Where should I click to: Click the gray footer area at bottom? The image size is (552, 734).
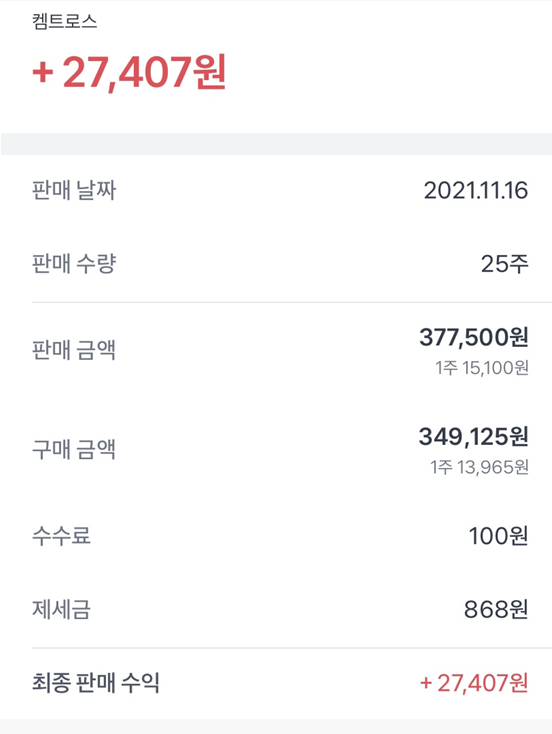pyautogui.click(x=276, y=727)
